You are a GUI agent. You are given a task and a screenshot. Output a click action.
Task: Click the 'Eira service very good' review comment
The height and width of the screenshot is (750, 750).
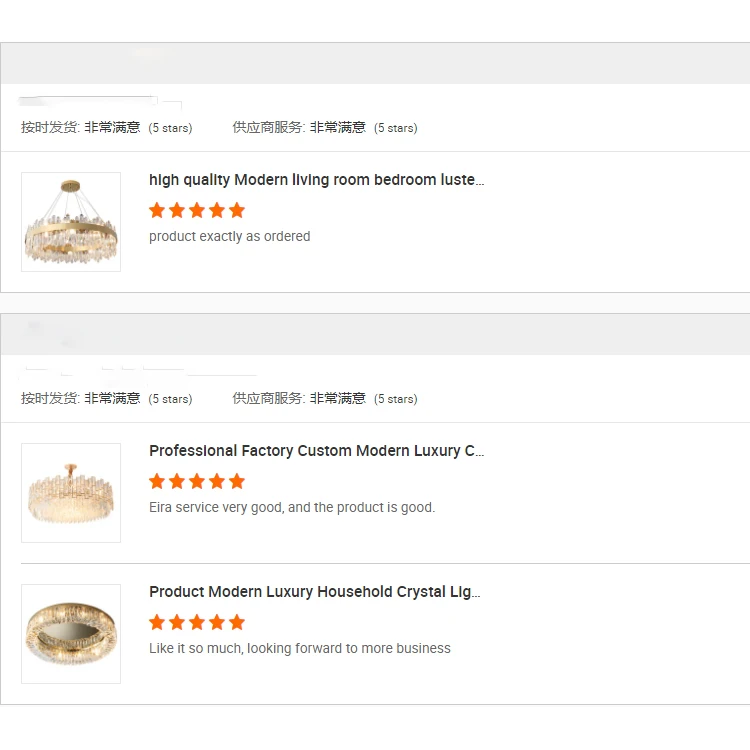coord(292,508)
